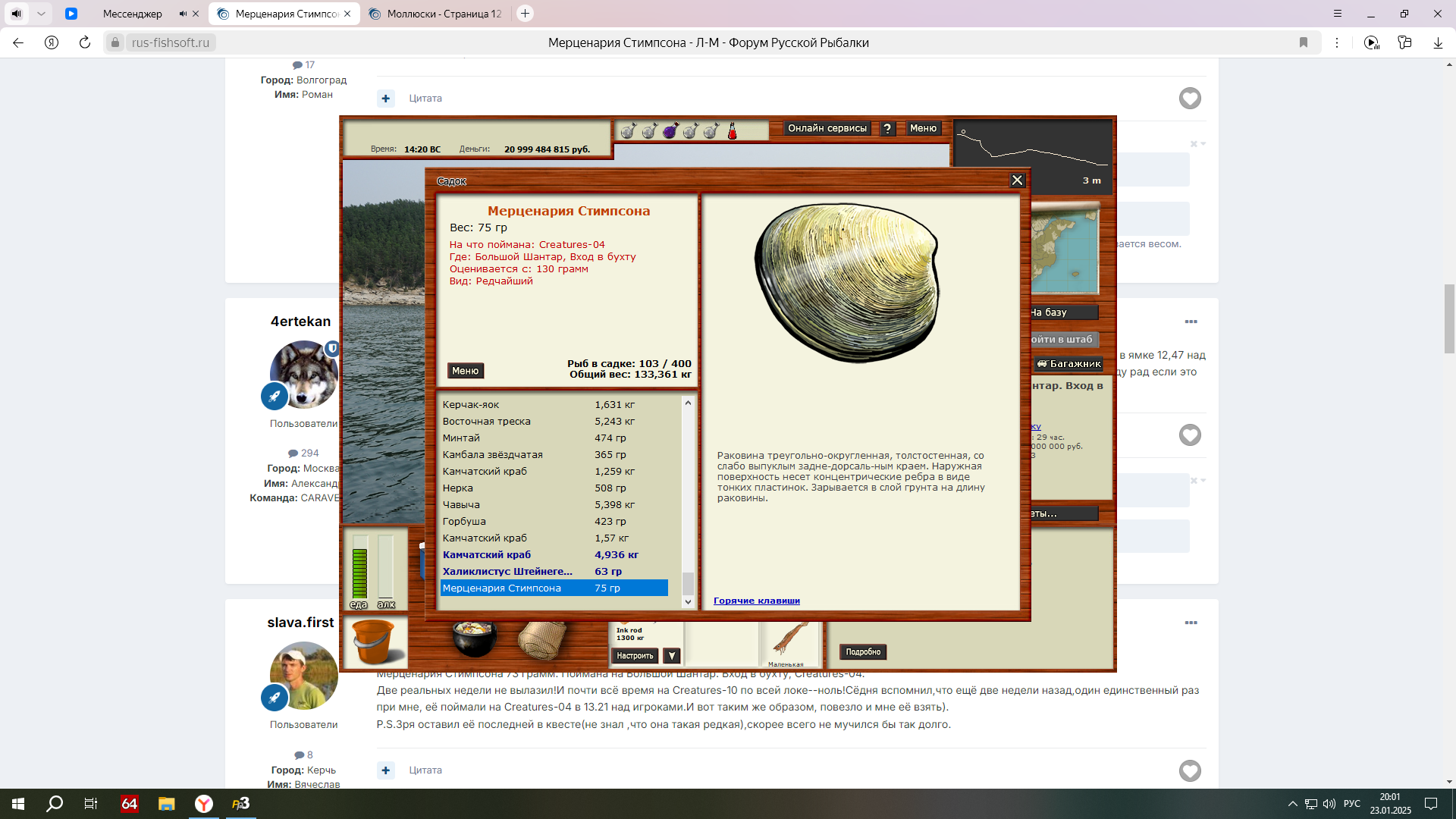The height and width of the screenshot is (819, 1456).
Task: Close the Садок window with X
Action: click(1017, 180)
